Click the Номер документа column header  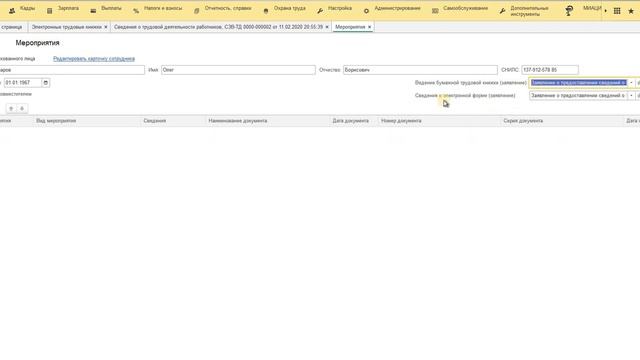pyautogui.click(x=401, y=121)
